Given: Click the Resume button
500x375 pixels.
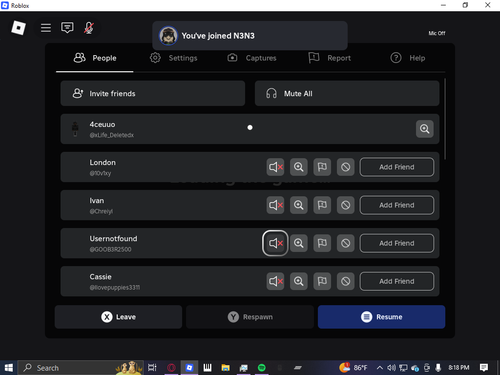Looking at the screenshot, I should coord(381,317).
